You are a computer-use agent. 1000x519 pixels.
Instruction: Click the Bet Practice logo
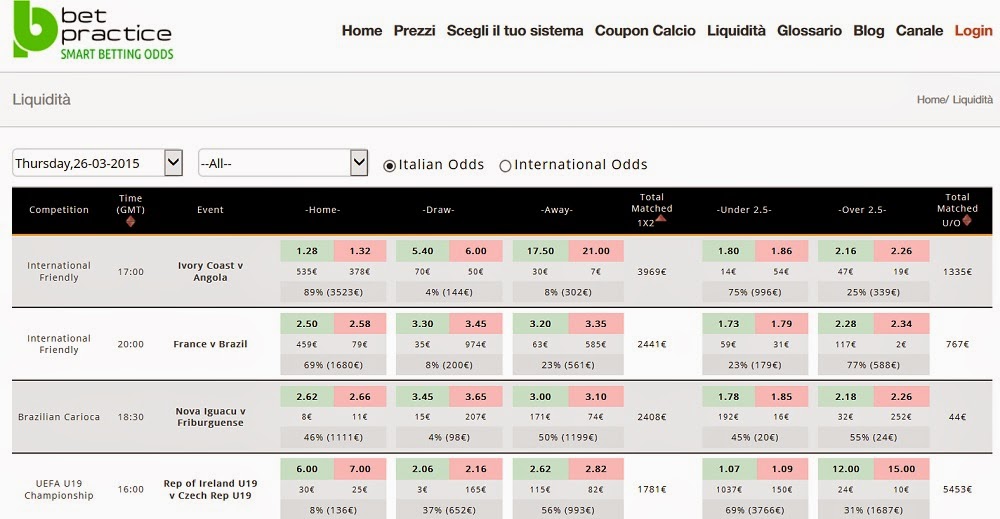93,31
